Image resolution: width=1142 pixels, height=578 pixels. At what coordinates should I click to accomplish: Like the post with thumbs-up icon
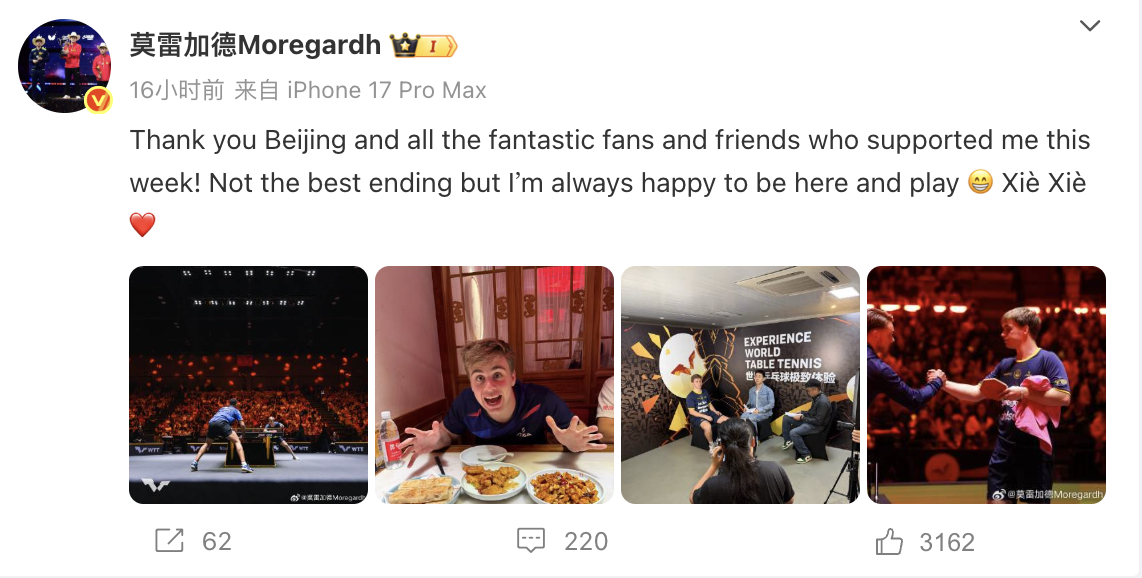point(889,542)
